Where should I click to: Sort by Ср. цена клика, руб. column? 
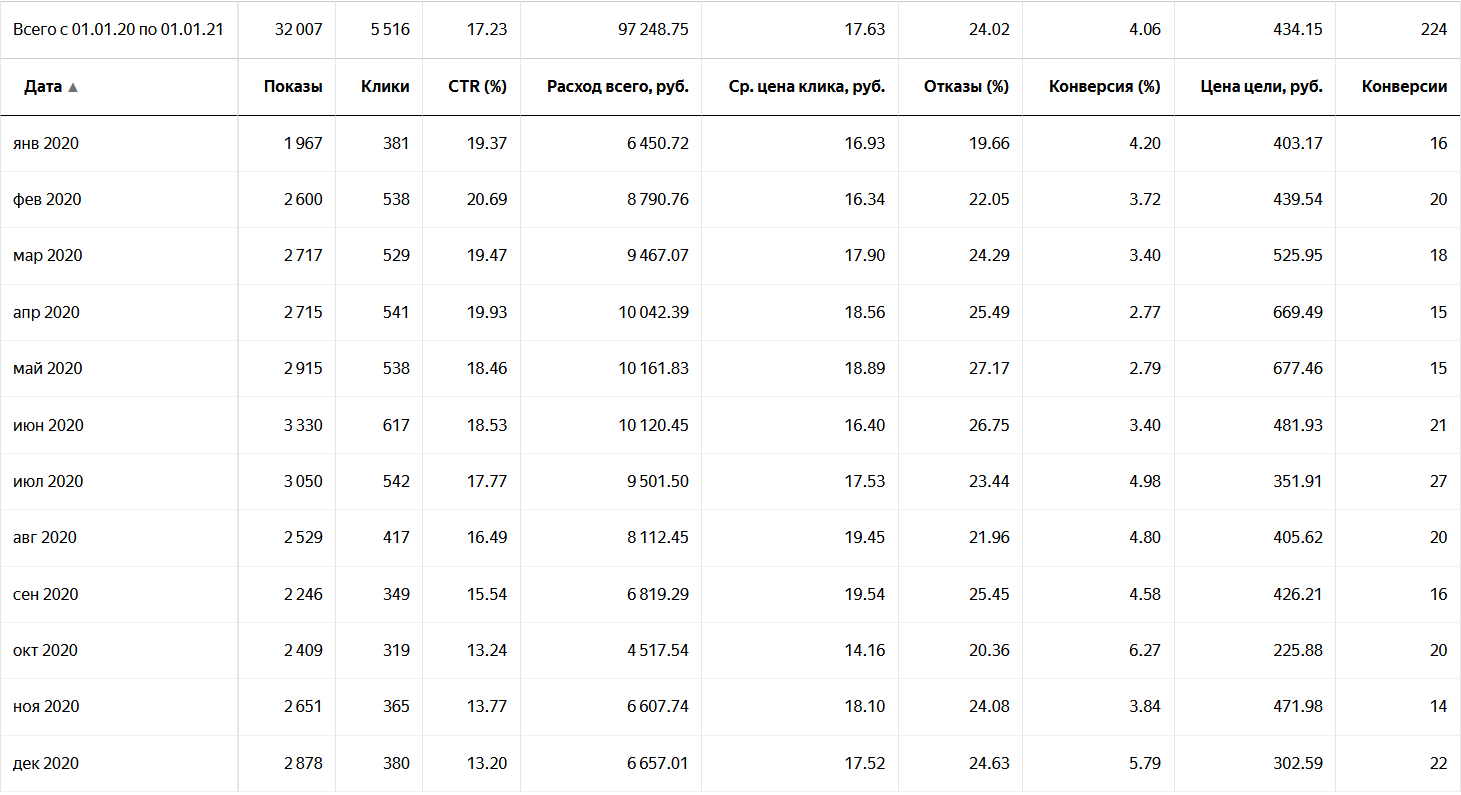(808, 87)
